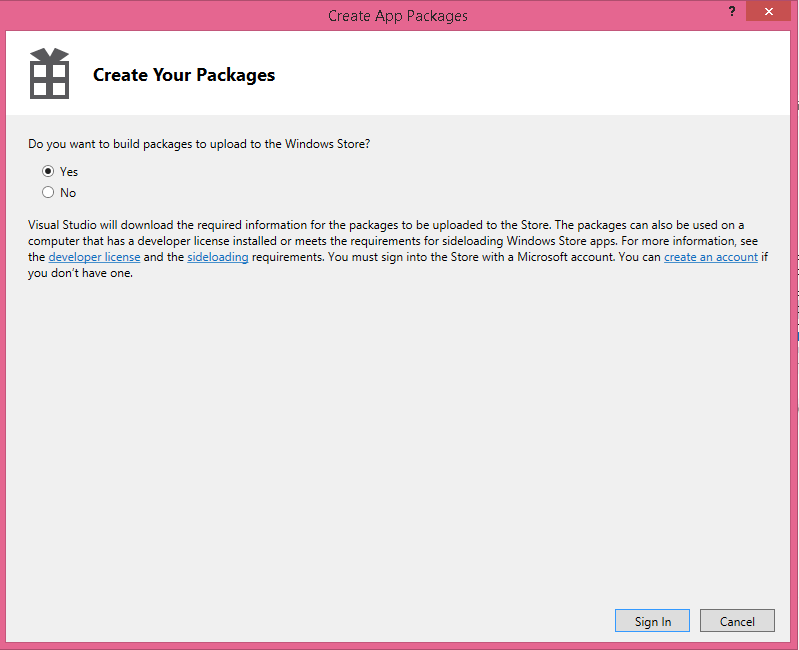Open the developer license link
This screenshot has width=799, height=650.
[x=94, y=257]
